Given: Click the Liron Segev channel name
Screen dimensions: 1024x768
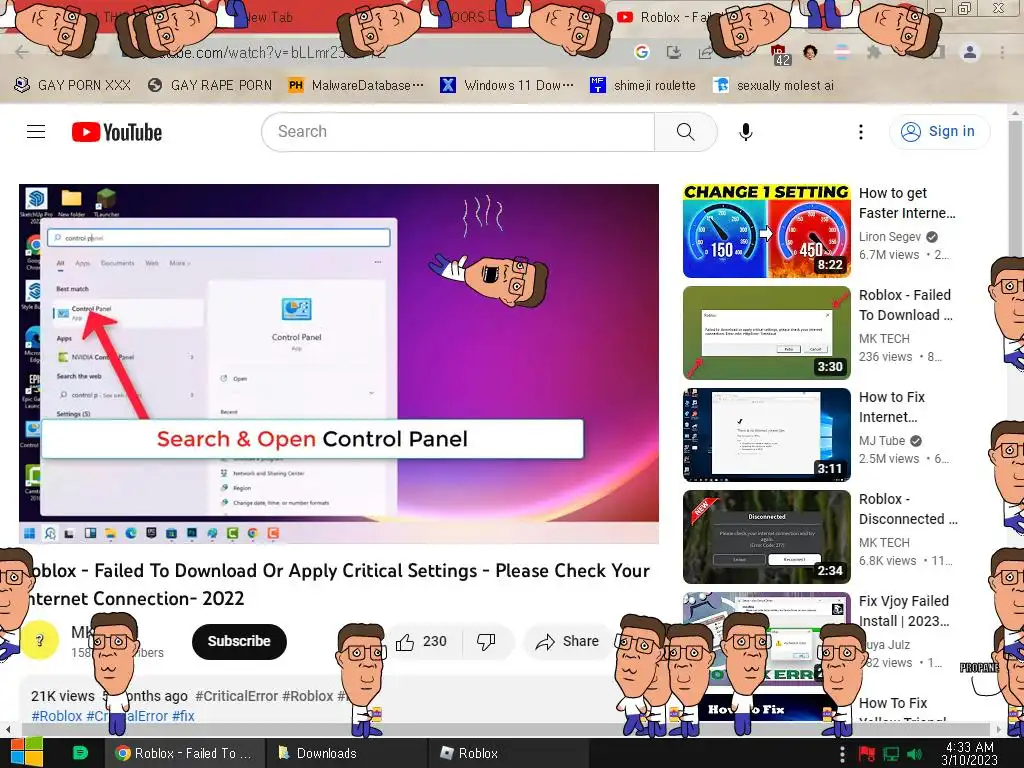Looking at the screenshot, I should click(889, 236).
